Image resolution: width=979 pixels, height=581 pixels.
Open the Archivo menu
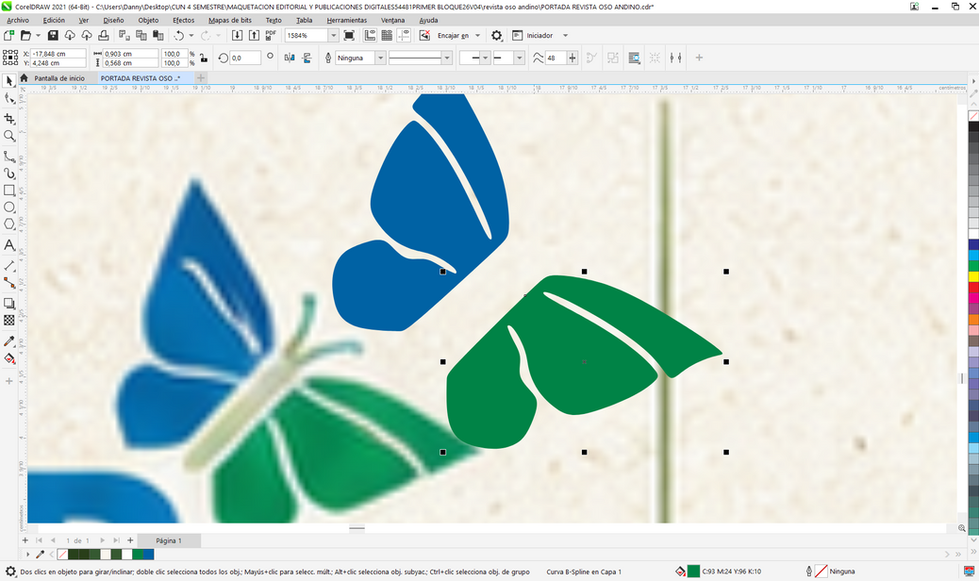click(x=17, y=20)
